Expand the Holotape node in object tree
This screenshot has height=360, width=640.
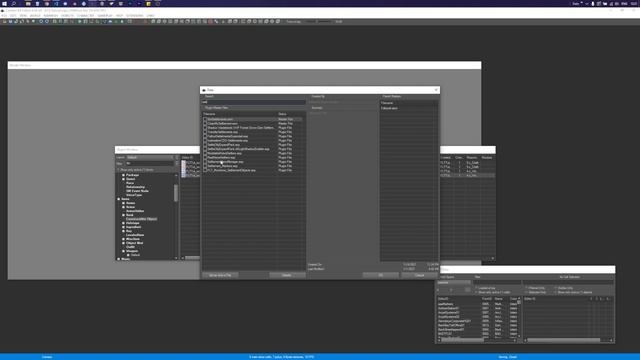pos(123,223)
